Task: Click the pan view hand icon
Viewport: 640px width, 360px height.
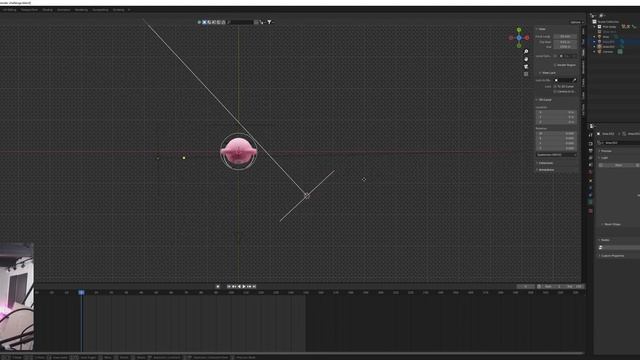Action: coord(526,59)
